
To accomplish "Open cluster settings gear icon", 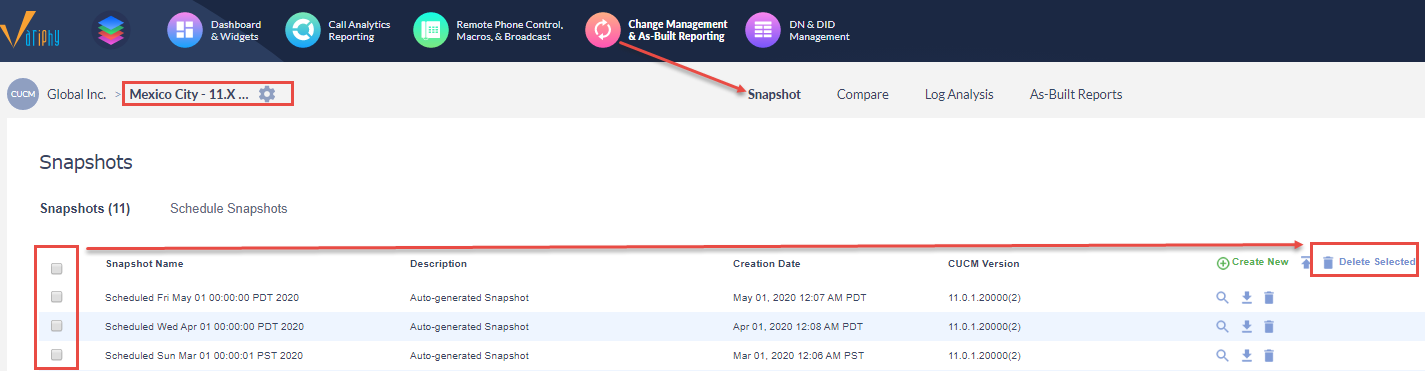I will point(266,94).
